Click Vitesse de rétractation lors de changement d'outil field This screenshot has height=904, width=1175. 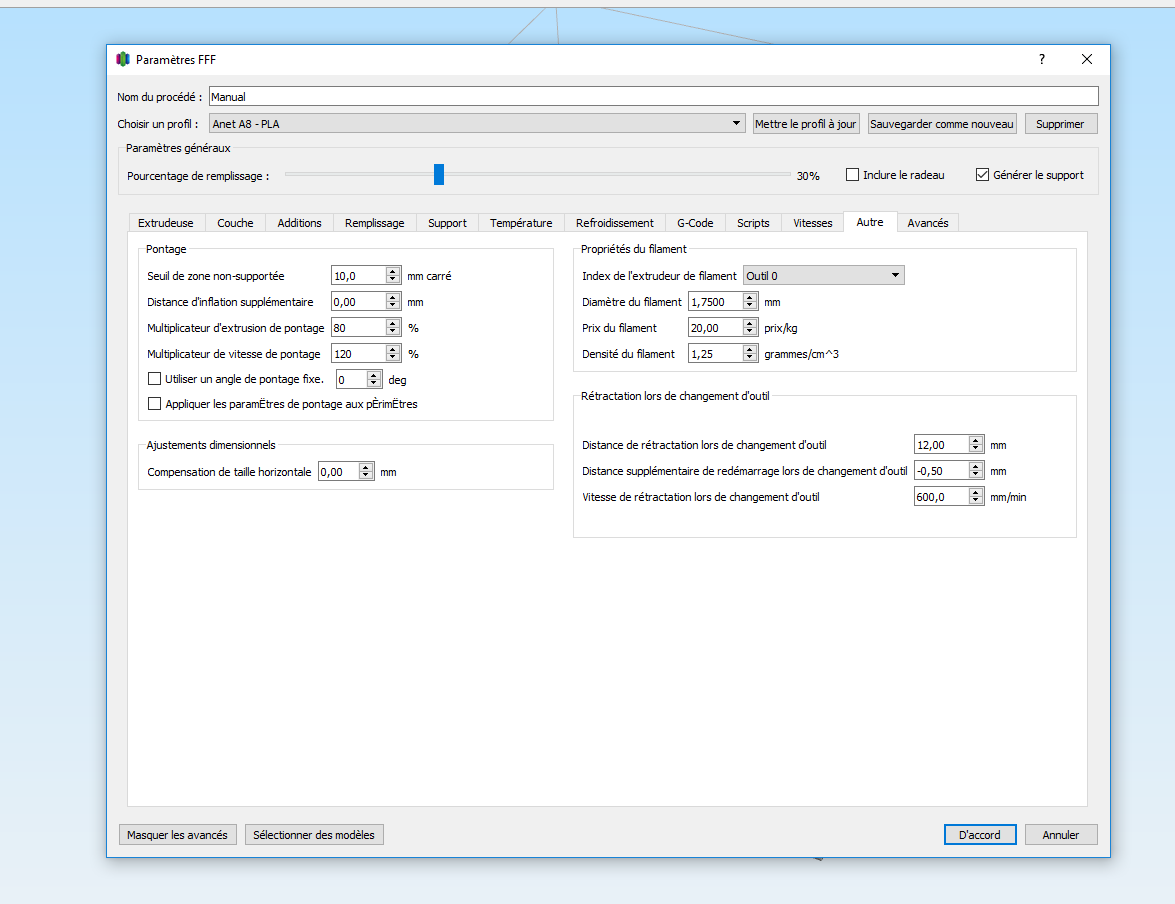pos(941,496)
